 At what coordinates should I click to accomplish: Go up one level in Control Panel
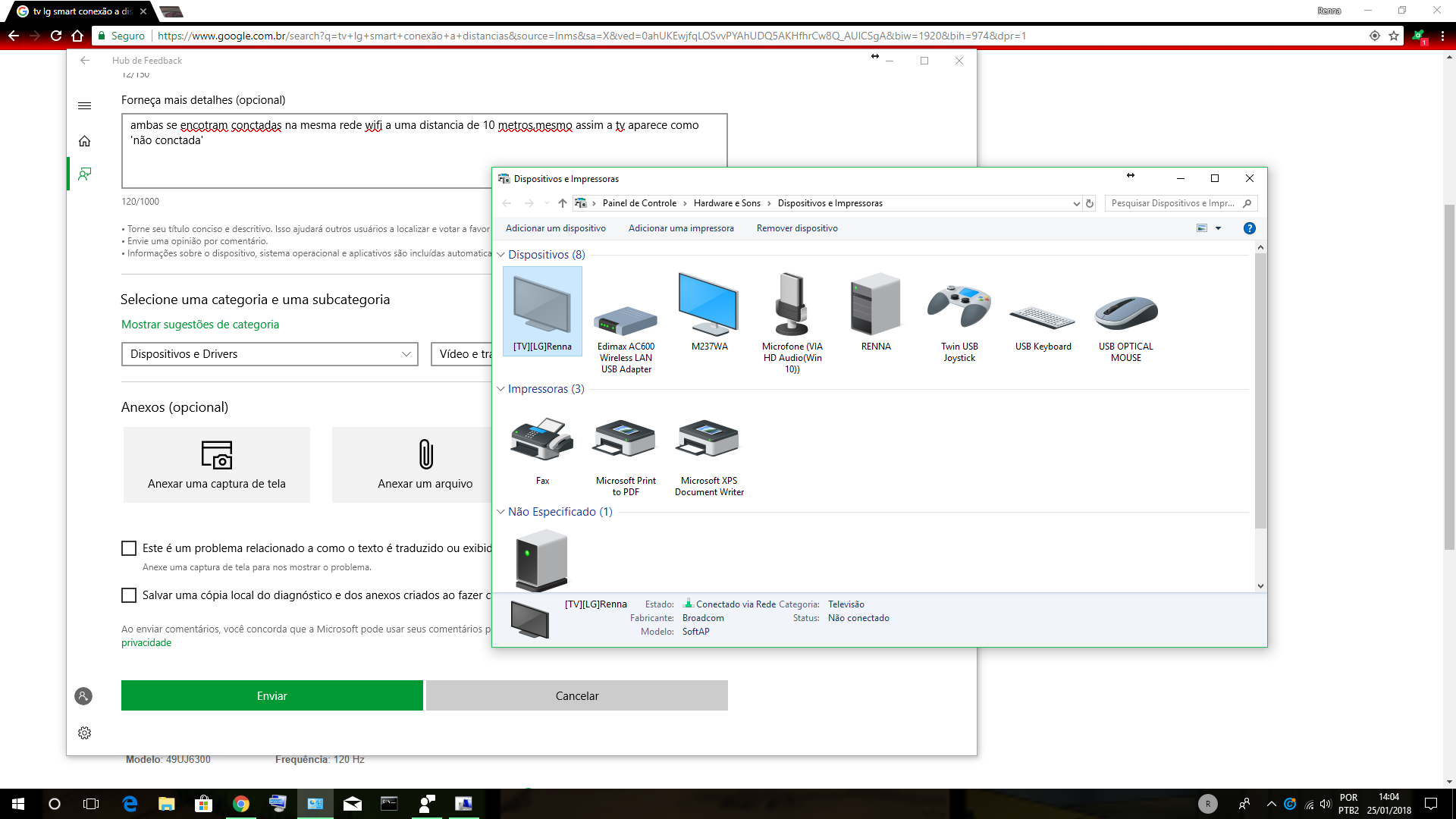coord(562,203)
